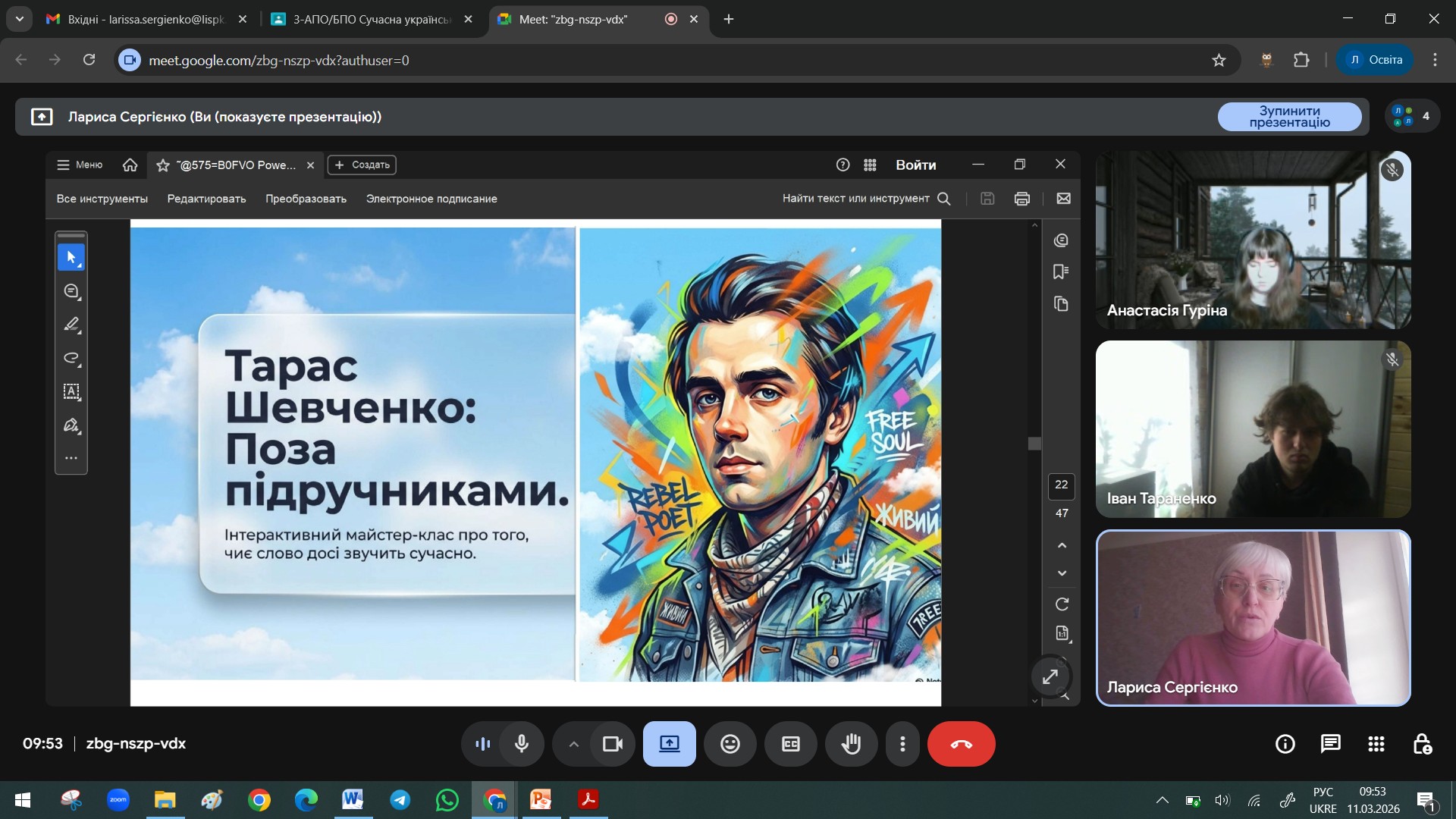Viewport: 1456px width, 819px height.
Task: Open the emoji reactions button
Action: pyautogui.click(x=730, y=744)
